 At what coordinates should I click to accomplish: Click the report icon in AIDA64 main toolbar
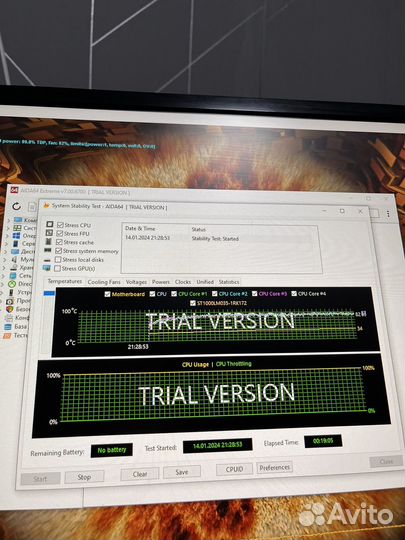(32, 207)
